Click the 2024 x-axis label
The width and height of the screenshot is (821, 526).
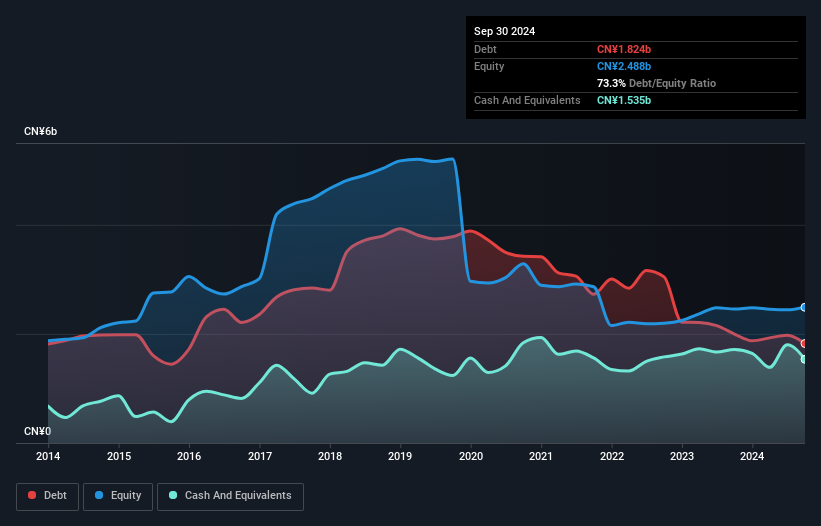[x=752, y=456]
